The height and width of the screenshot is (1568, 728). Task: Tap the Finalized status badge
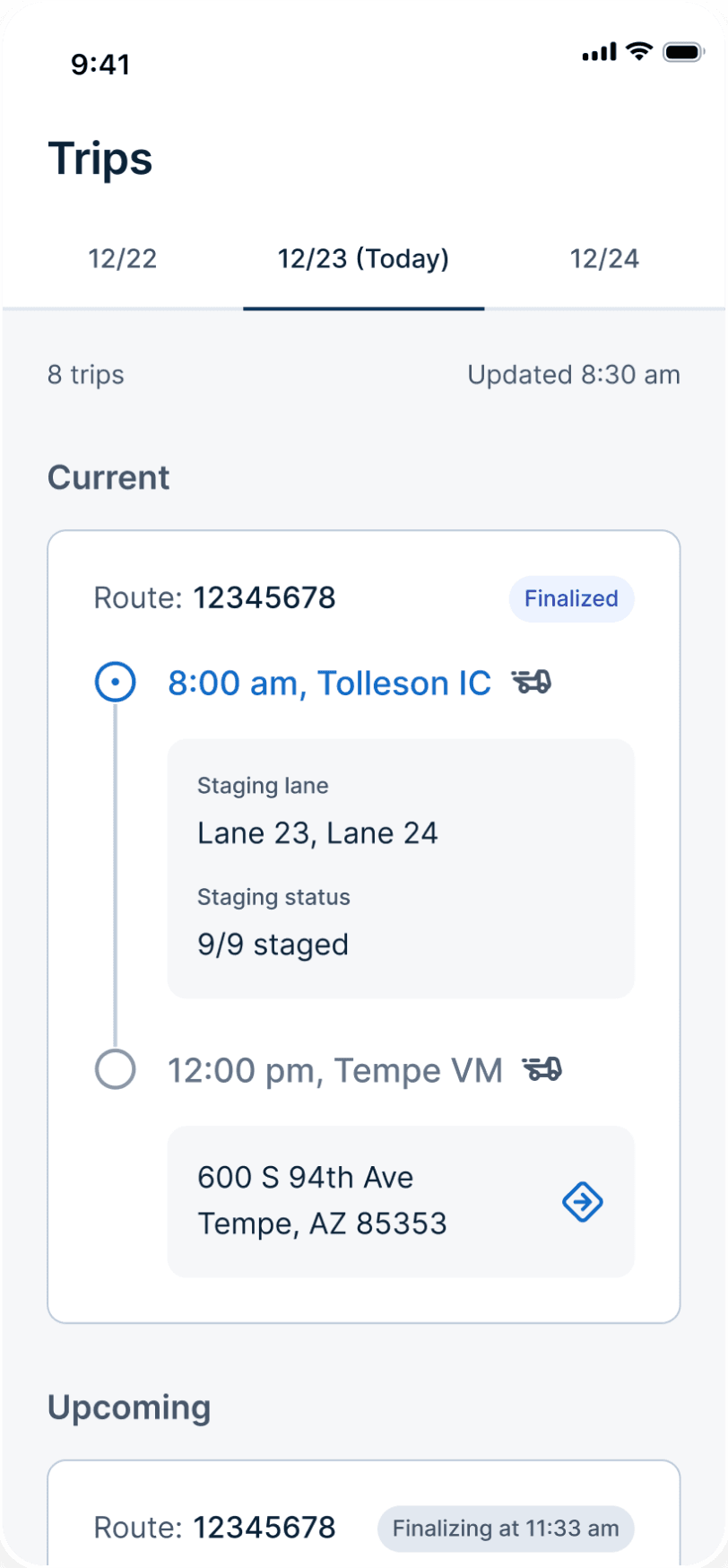click(571, 598)
